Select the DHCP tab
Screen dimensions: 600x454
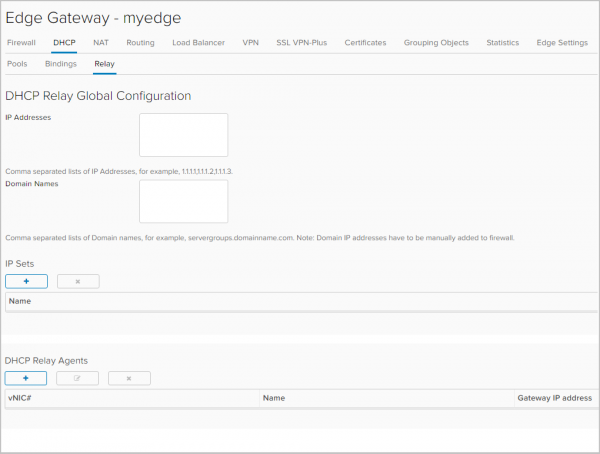pos(64,43)
